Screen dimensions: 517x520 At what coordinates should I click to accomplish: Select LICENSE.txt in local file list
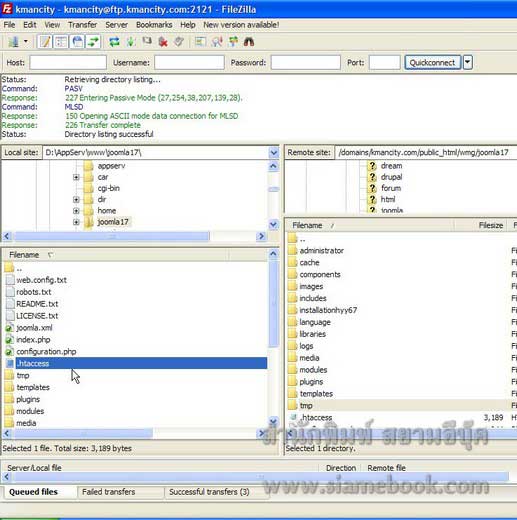tap(37, 316)
